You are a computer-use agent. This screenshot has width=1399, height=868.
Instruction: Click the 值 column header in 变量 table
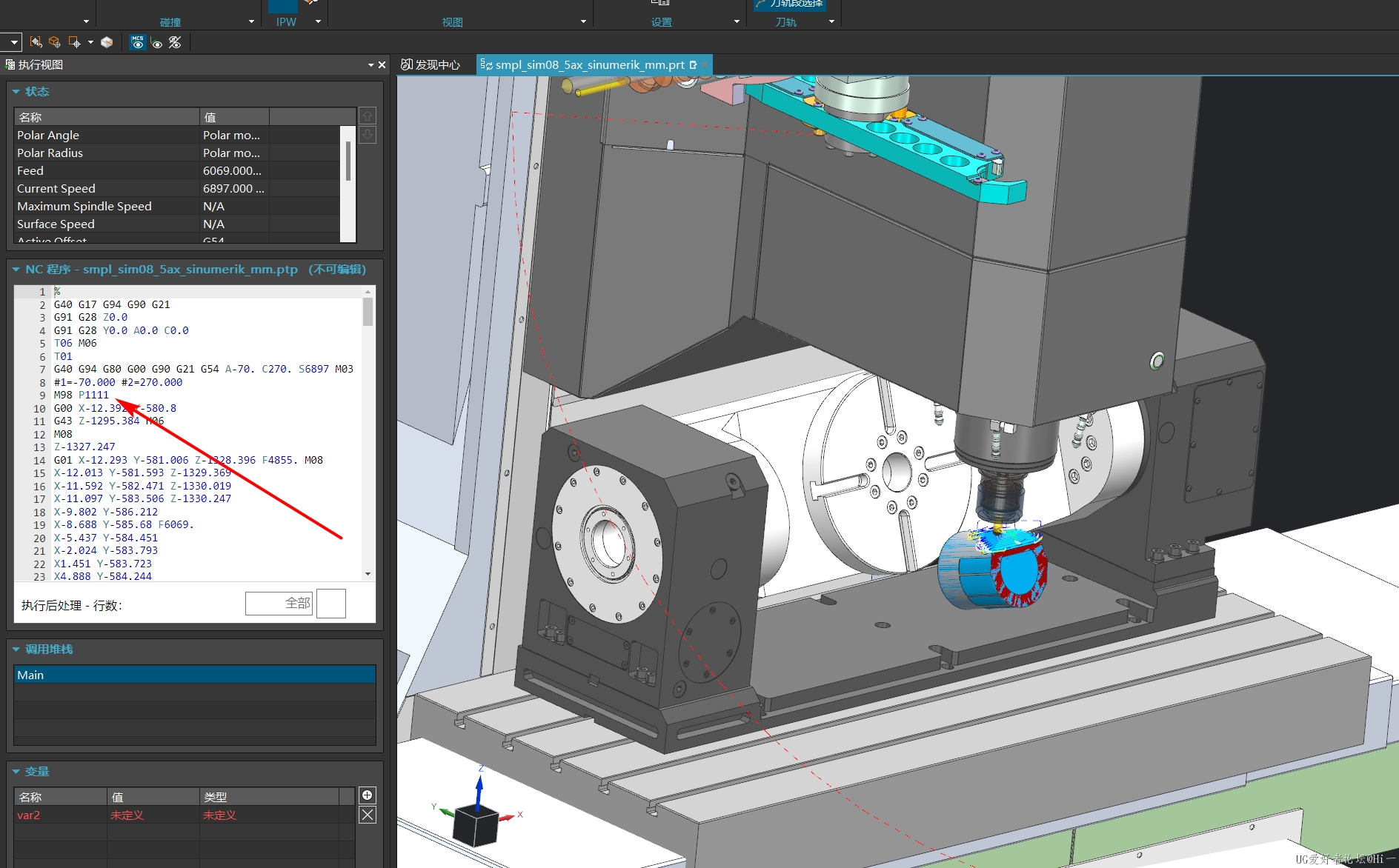point(153,797)
